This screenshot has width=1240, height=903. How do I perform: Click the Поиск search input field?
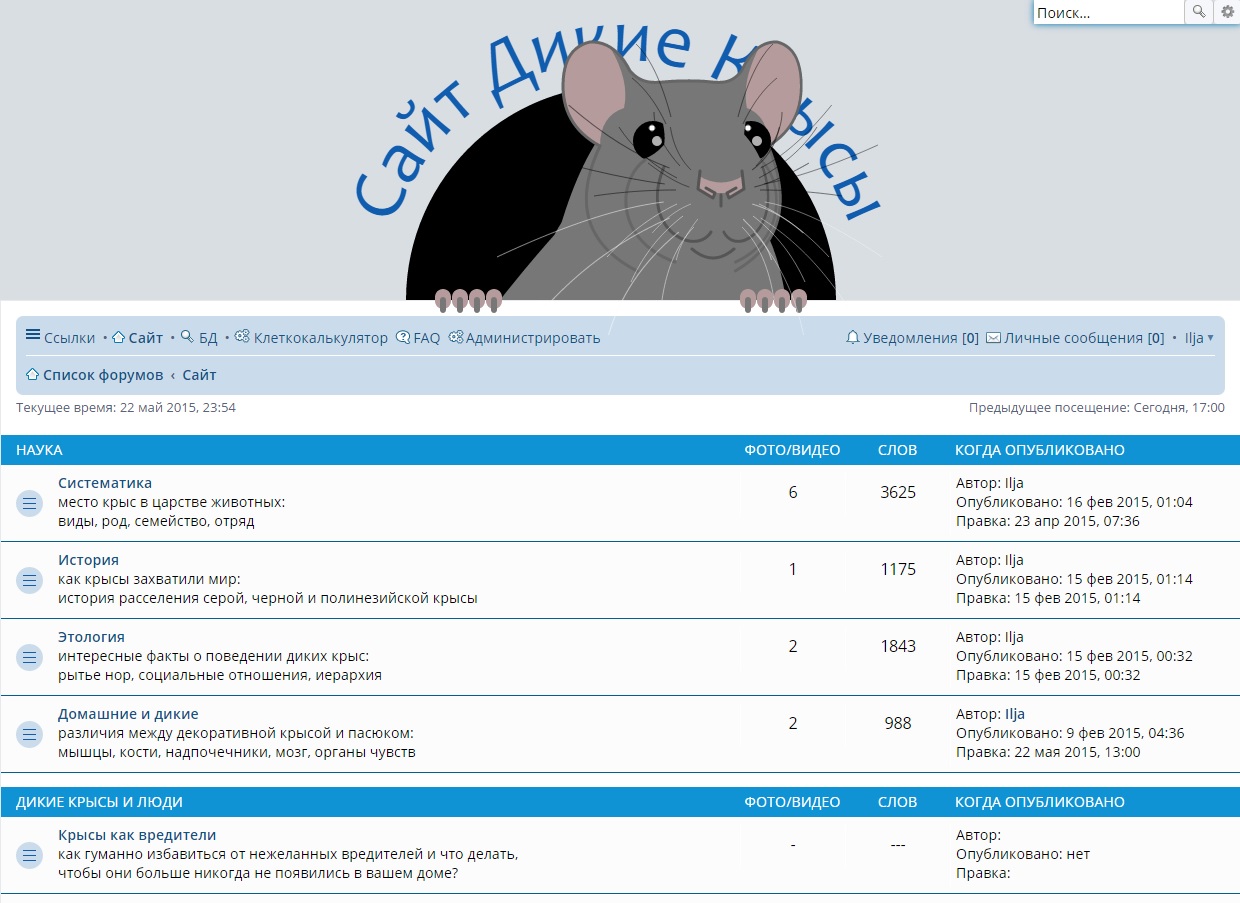coord(1108,13)
